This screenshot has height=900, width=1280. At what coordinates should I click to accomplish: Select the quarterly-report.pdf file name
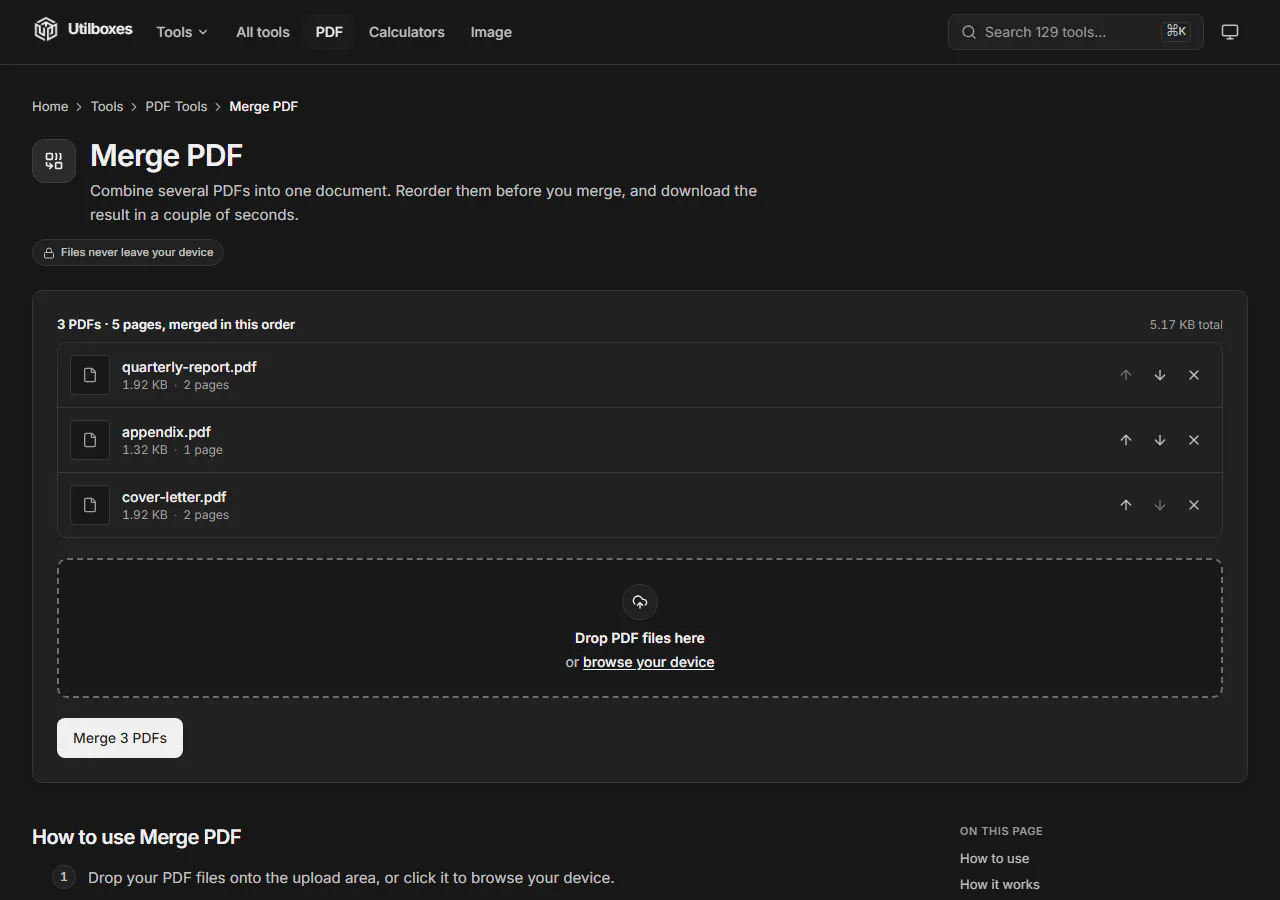[189, 367]
